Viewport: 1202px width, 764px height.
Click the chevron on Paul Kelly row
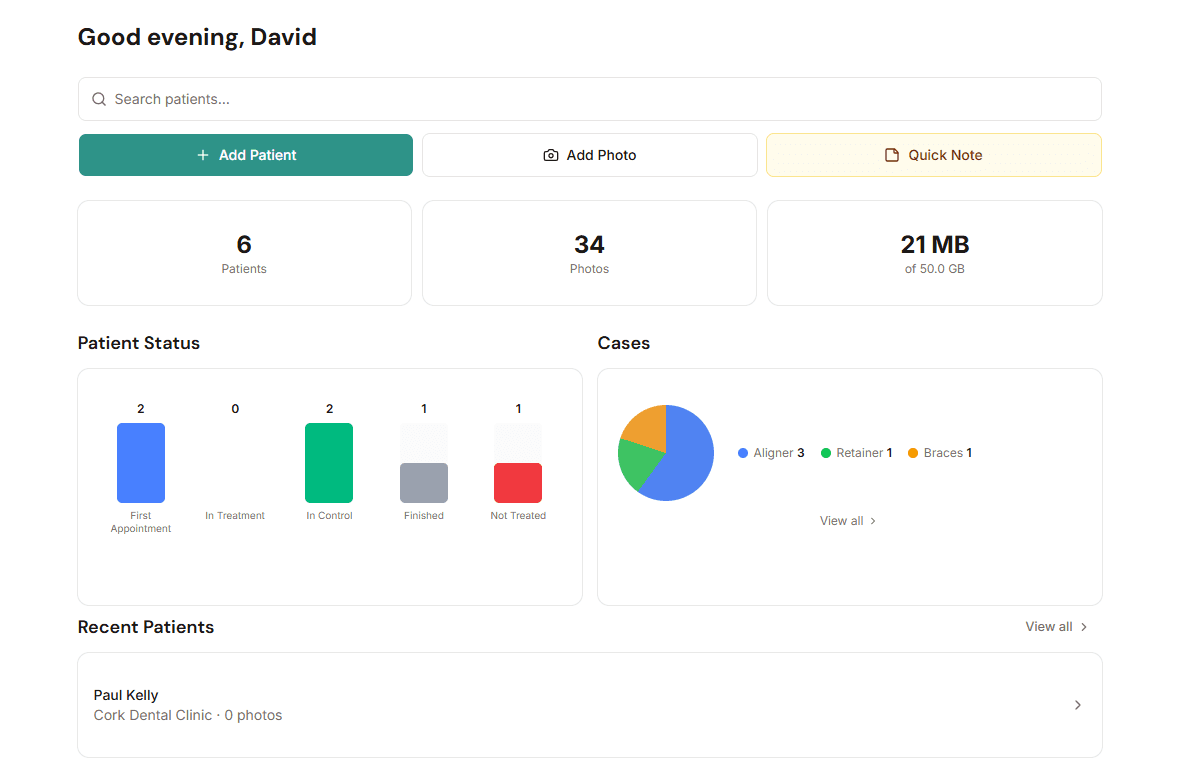coord(1078,705)
